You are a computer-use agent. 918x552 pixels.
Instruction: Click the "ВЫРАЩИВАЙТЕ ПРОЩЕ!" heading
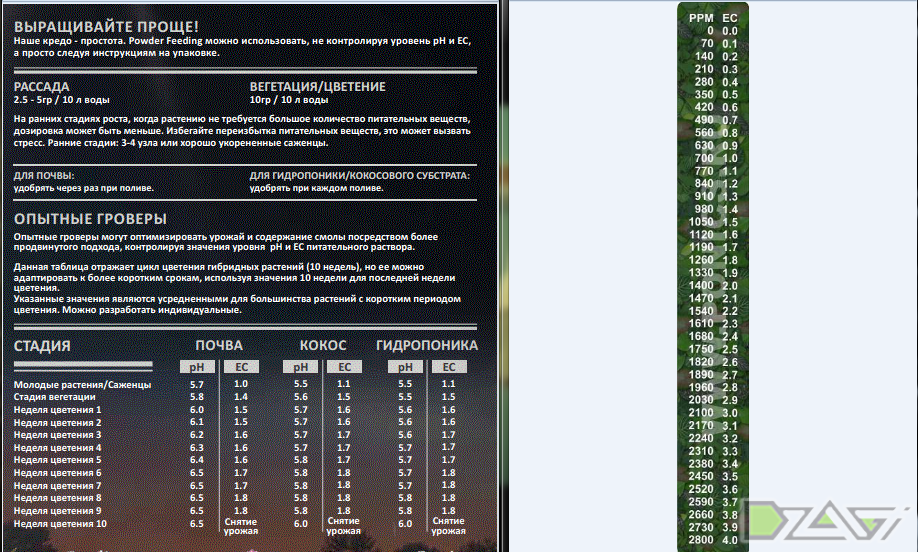(106, 27)
